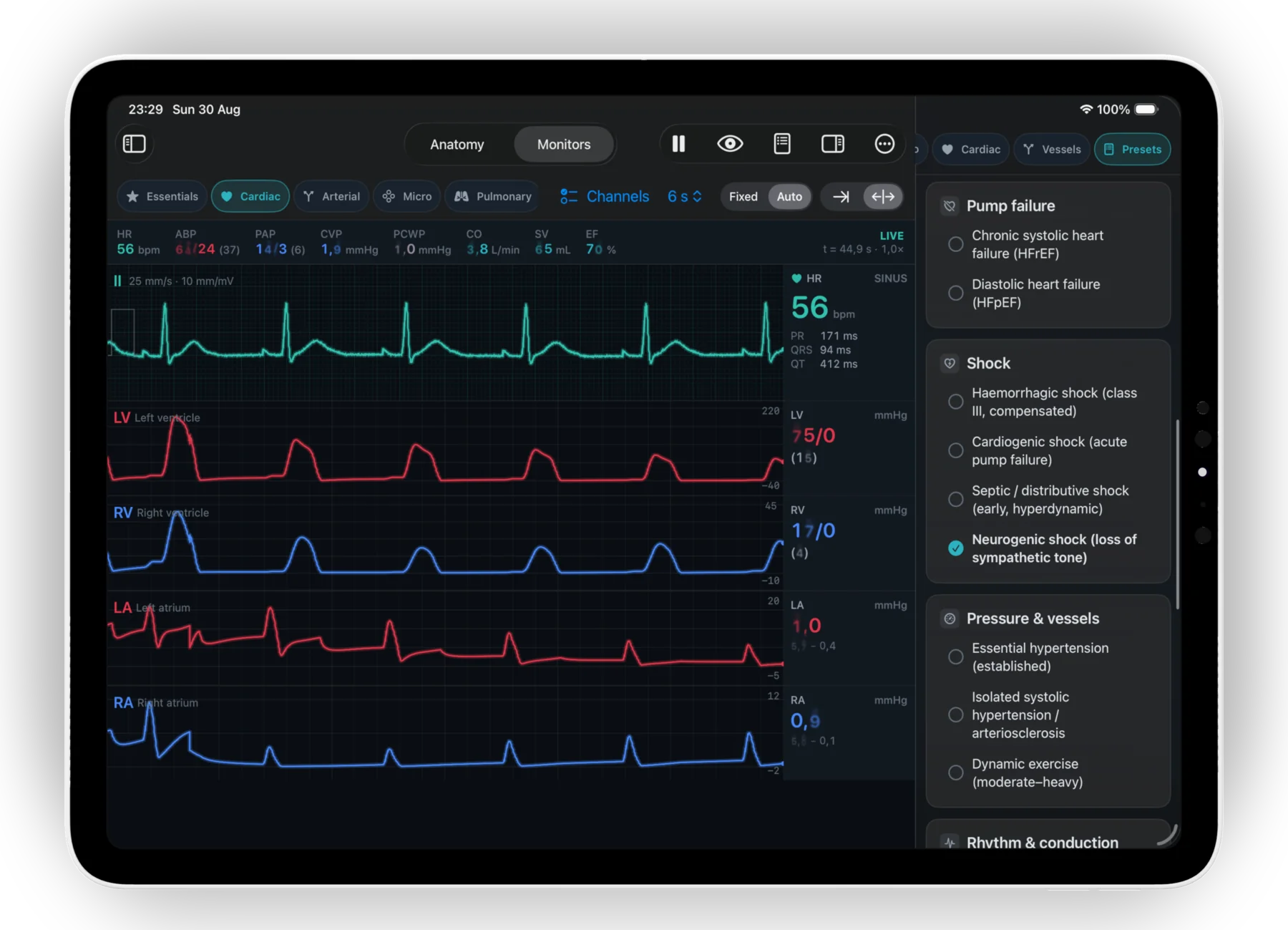Toggle the left sidebar panel
Screen dimensions: 1288x930
coord(135,144)
